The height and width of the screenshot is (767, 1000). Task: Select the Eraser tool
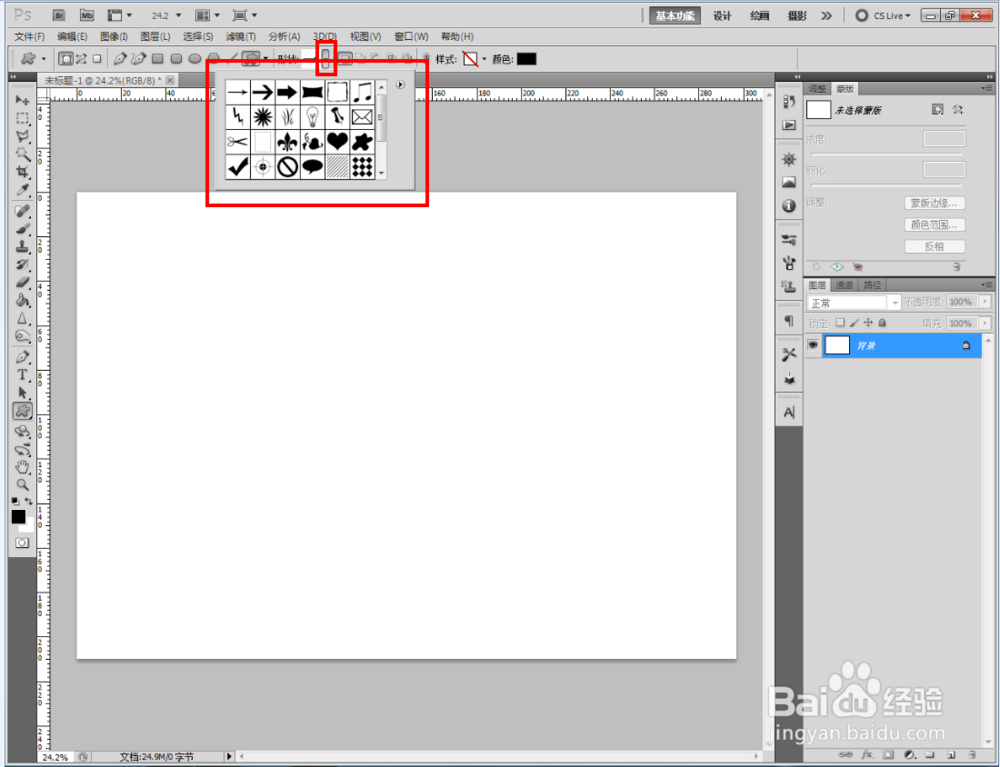pyautogui.click(x=22, y=282)
